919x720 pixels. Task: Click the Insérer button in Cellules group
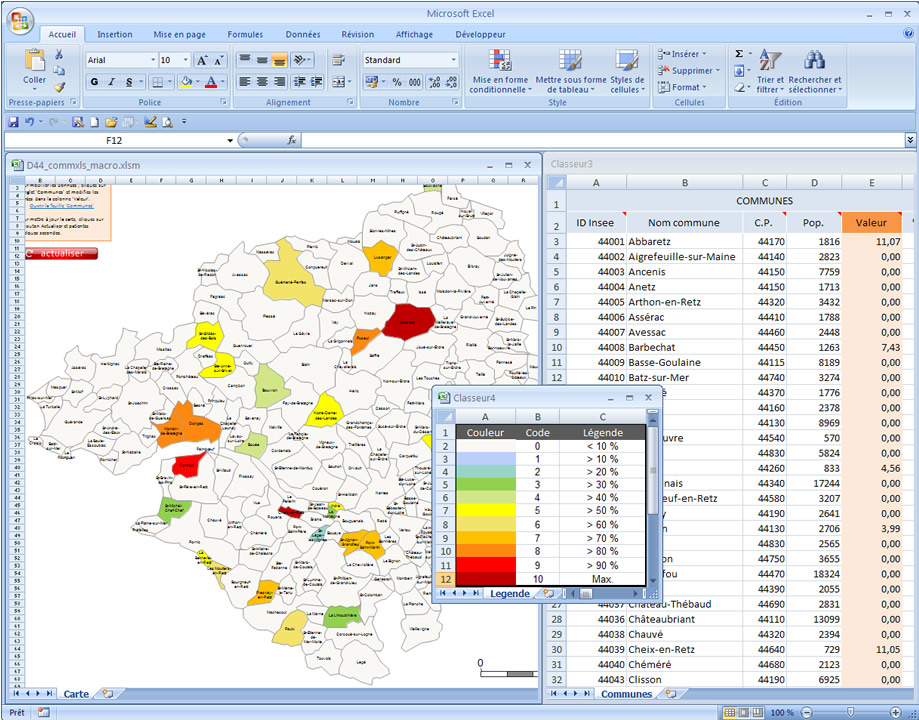click(x=683, y=54)
